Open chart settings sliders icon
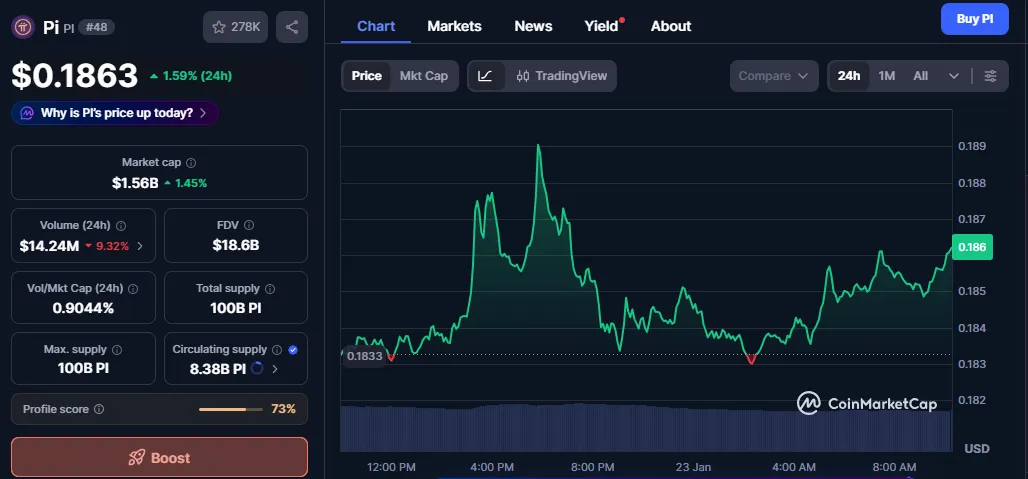This screenshot has width=1028, height=479. tap(991, 76)
